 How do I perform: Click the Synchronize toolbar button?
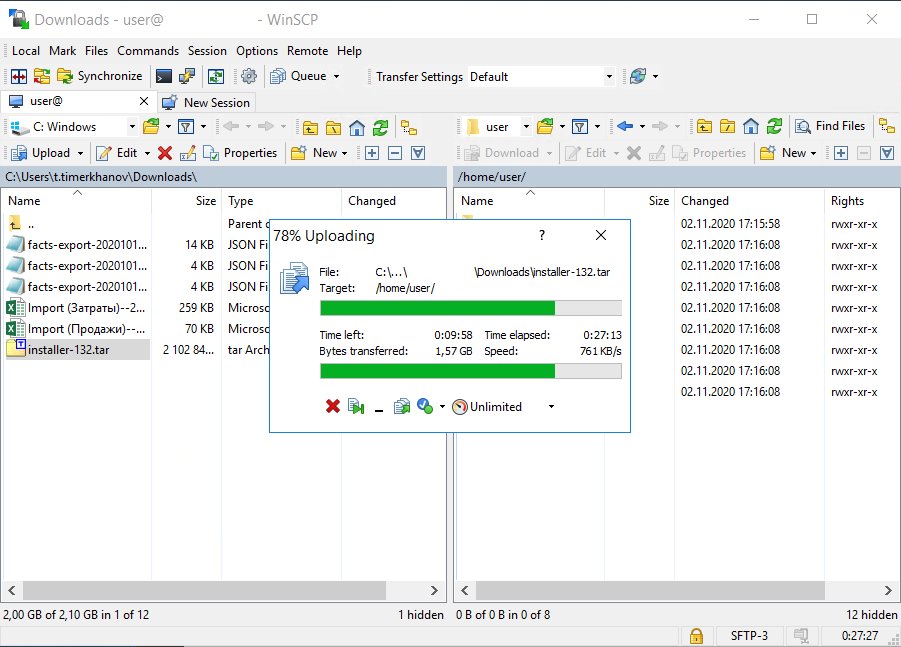click(99, 76)
